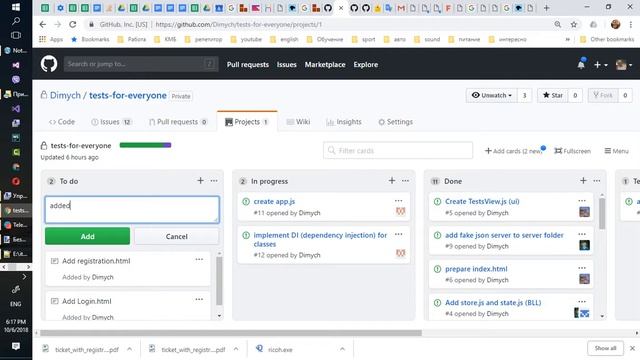Open options for Add store.js card
Screen dimensions: 640x360
pos(582,302)
